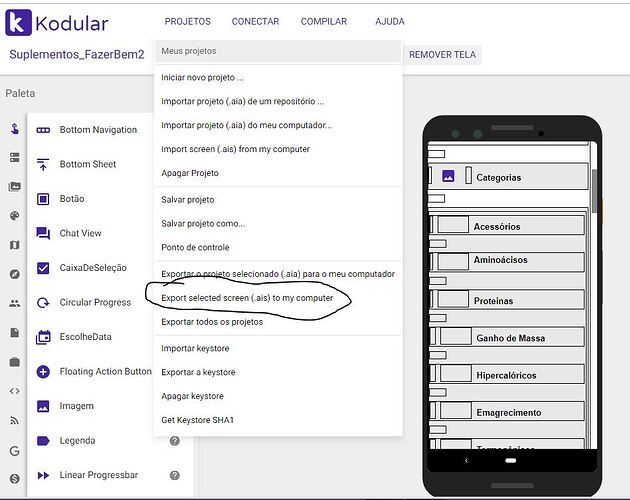Select Exportar o projeto selecionado (.aia) entry
This screenshot has height=500, width=630.
(278, 274)
